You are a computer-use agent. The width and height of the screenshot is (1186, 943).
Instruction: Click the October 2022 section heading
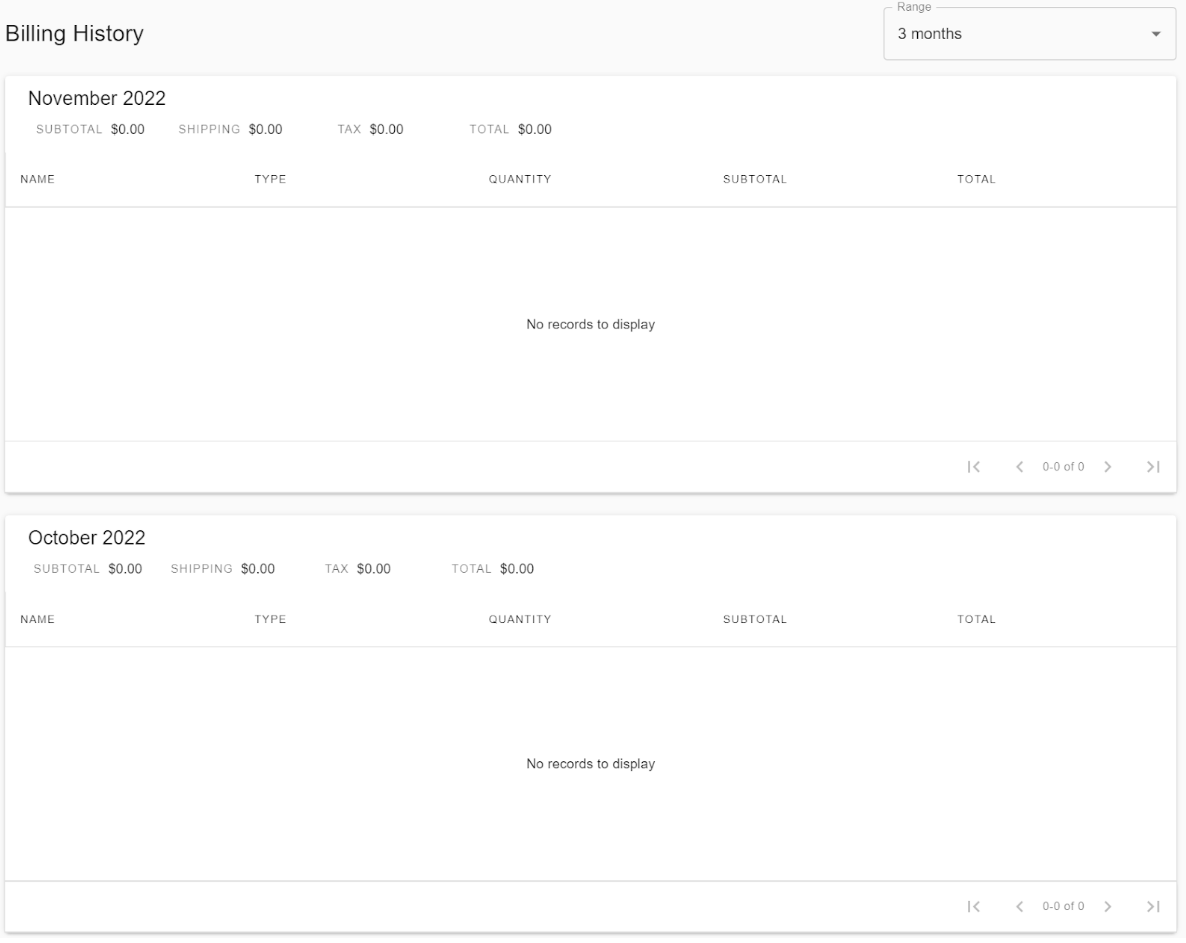coord(87,538)
